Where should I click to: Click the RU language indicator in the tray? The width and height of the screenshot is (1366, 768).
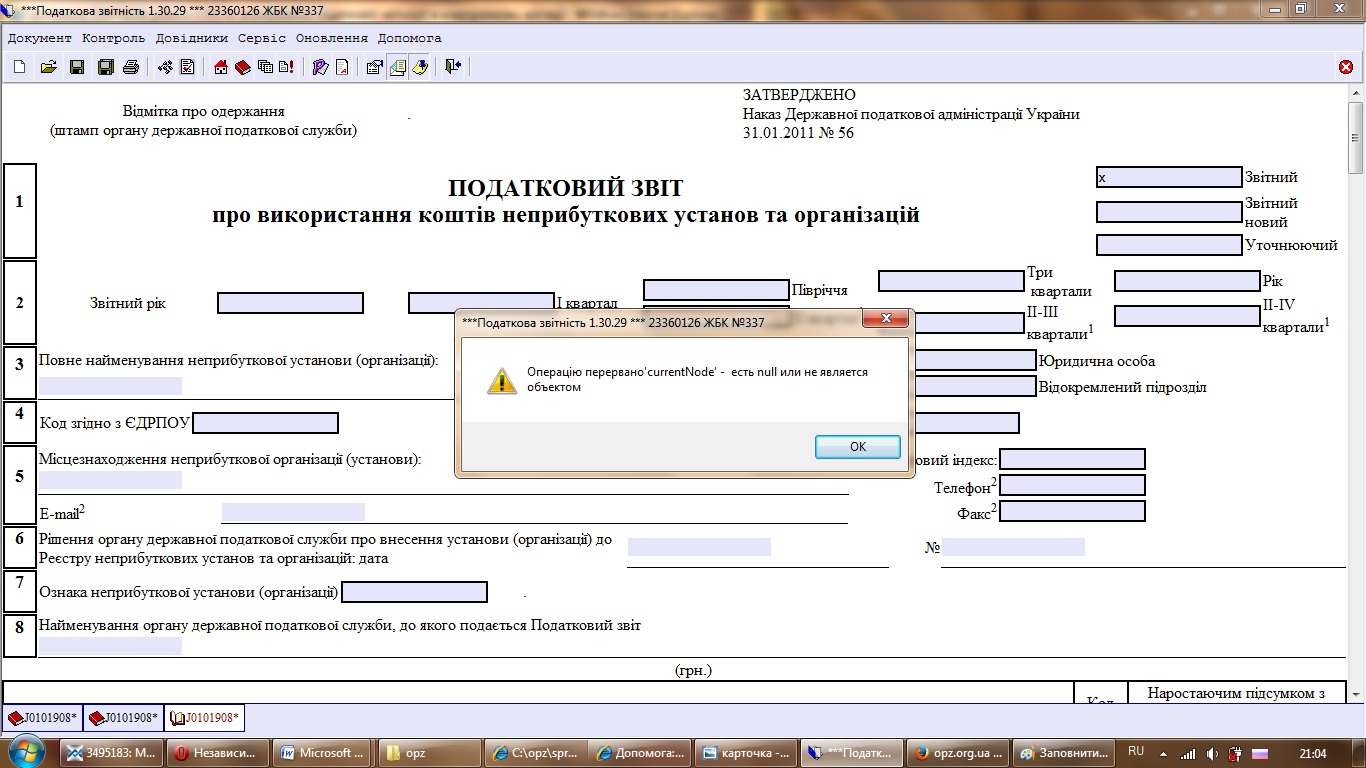pos(1136,751)
